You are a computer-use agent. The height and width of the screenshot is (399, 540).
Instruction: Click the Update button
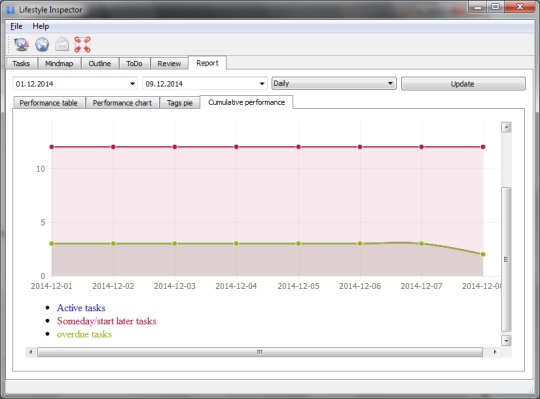coord(463,84)
